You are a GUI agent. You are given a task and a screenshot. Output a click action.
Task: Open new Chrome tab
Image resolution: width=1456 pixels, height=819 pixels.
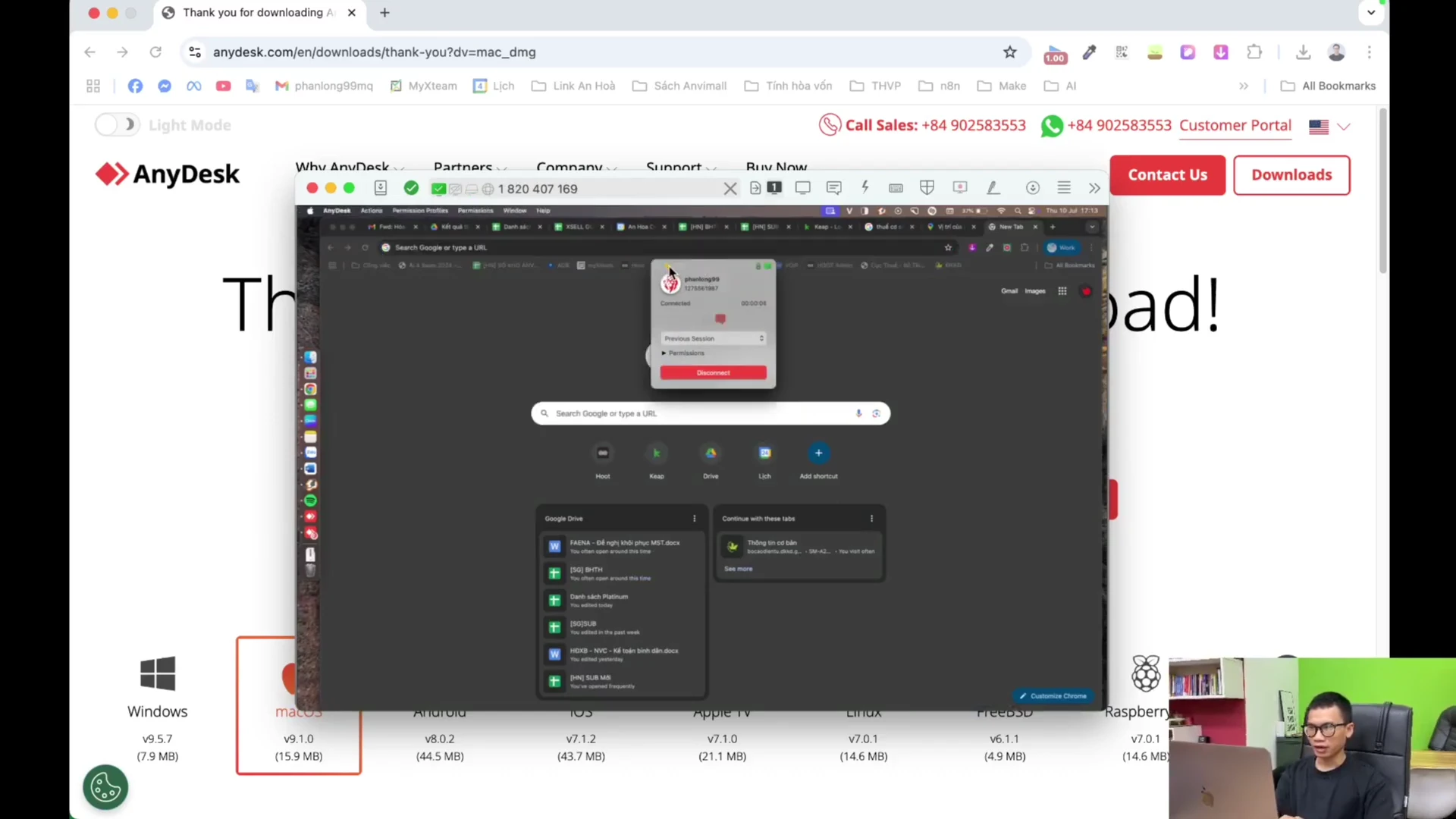click(384, 13)
